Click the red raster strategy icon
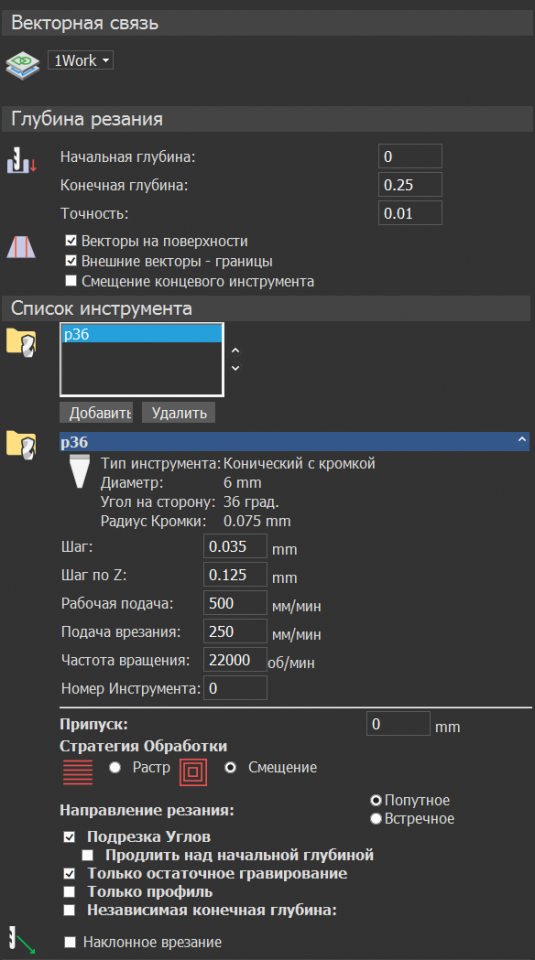 coord(78,771)
